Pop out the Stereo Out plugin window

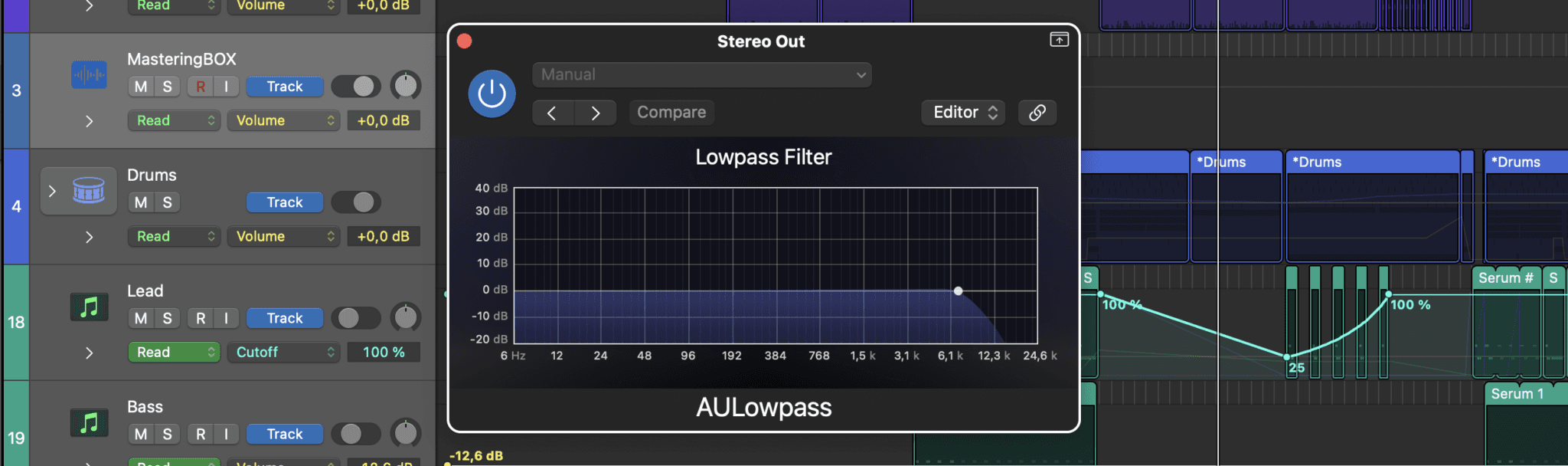(x=1059, y=40)
